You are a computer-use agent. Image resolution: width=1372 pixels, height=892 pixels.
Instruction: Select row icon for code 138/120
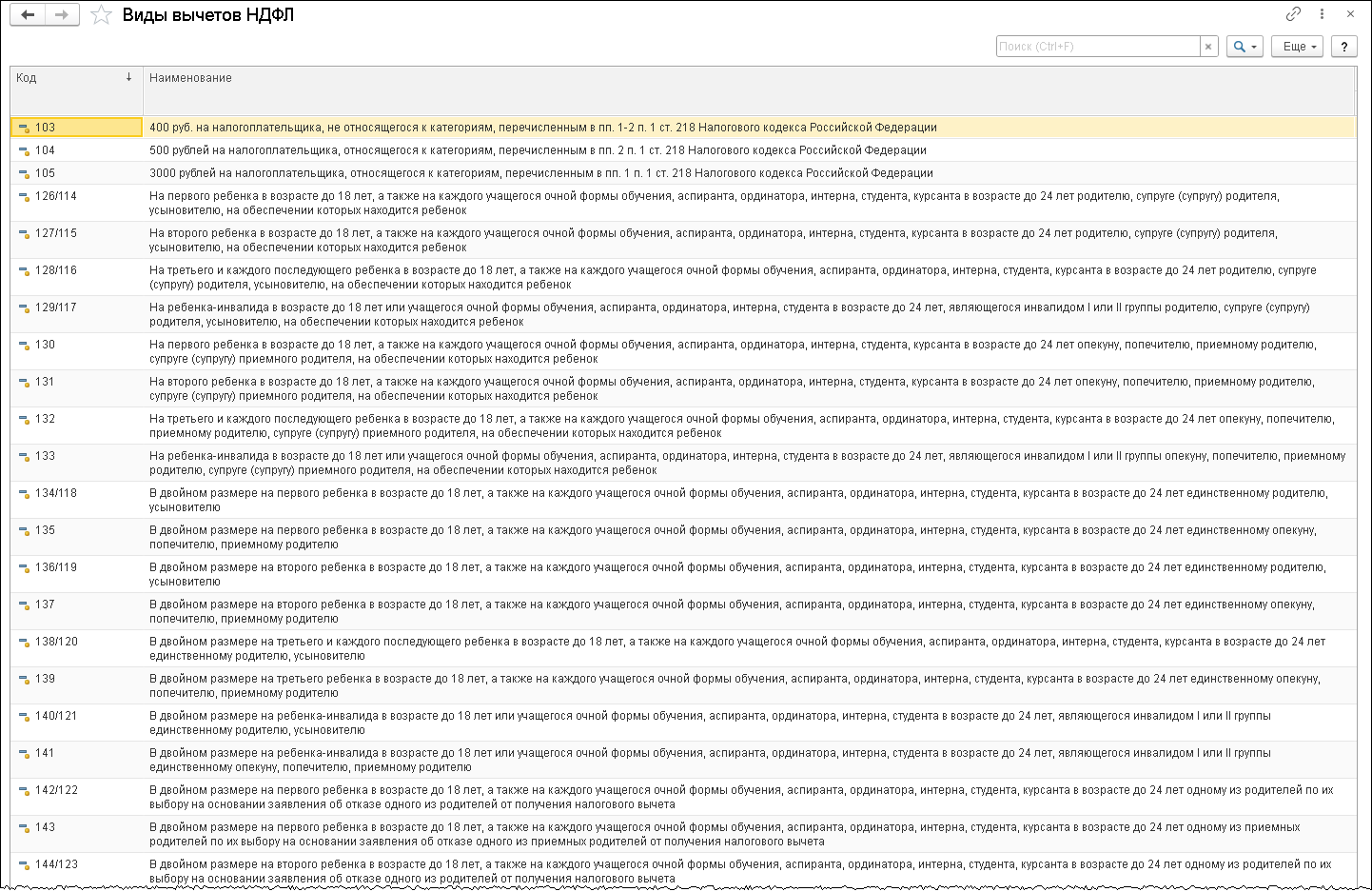point(25,642)
